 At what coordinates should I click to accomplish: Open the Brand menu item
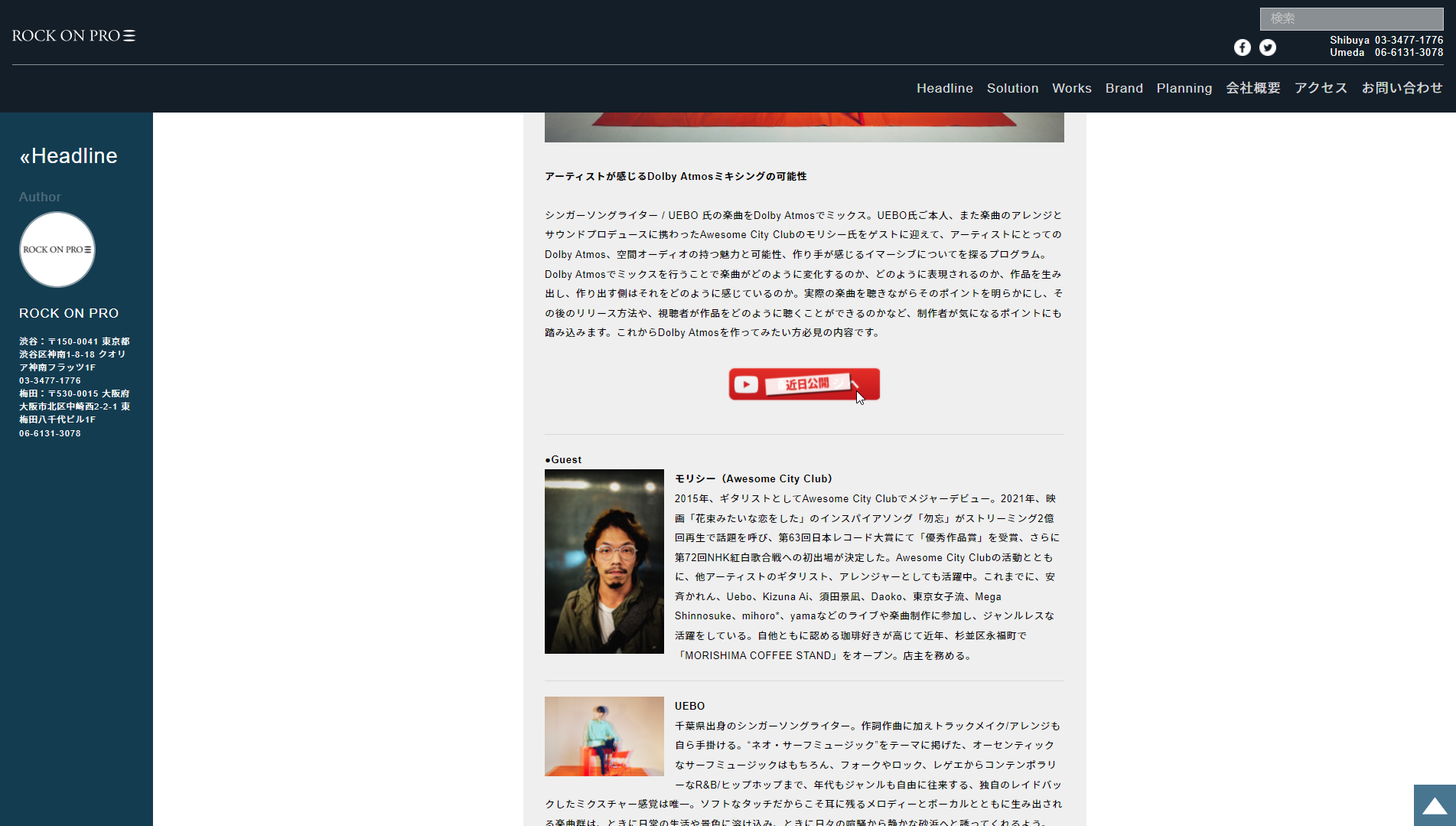tap(1124, 88)
